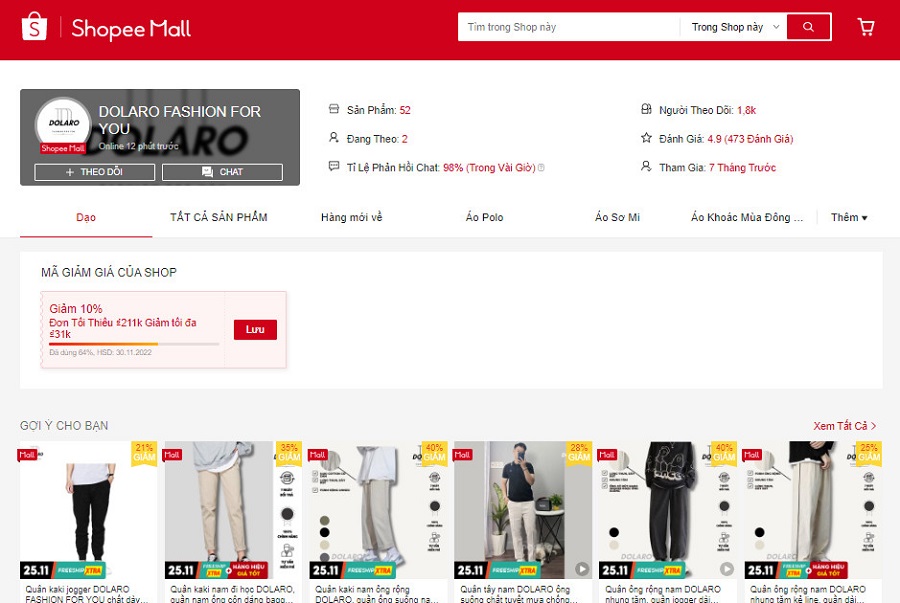900x603 pixels.
Task: Click the voucher usage progress bar
Action: click(133, 344)
